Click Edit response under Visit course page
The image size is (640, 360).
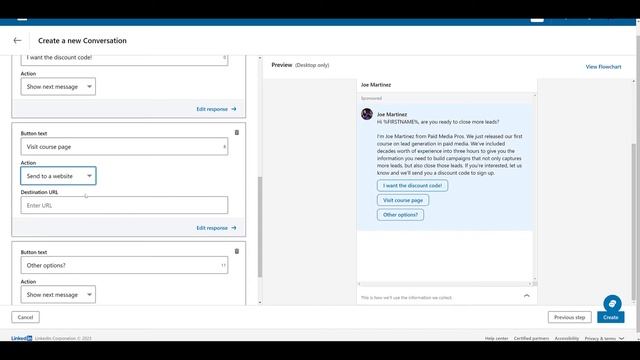[x=216, y=228]
